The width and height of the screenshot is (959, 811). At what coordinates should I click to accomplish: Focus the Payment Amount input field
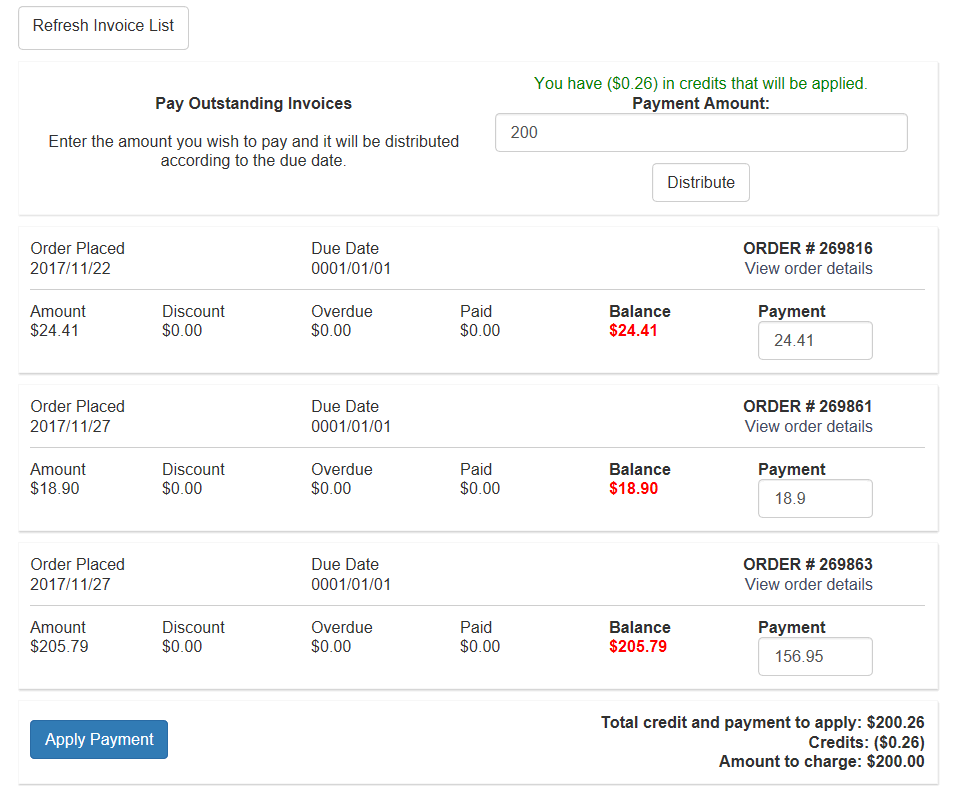tap(700, 132)
